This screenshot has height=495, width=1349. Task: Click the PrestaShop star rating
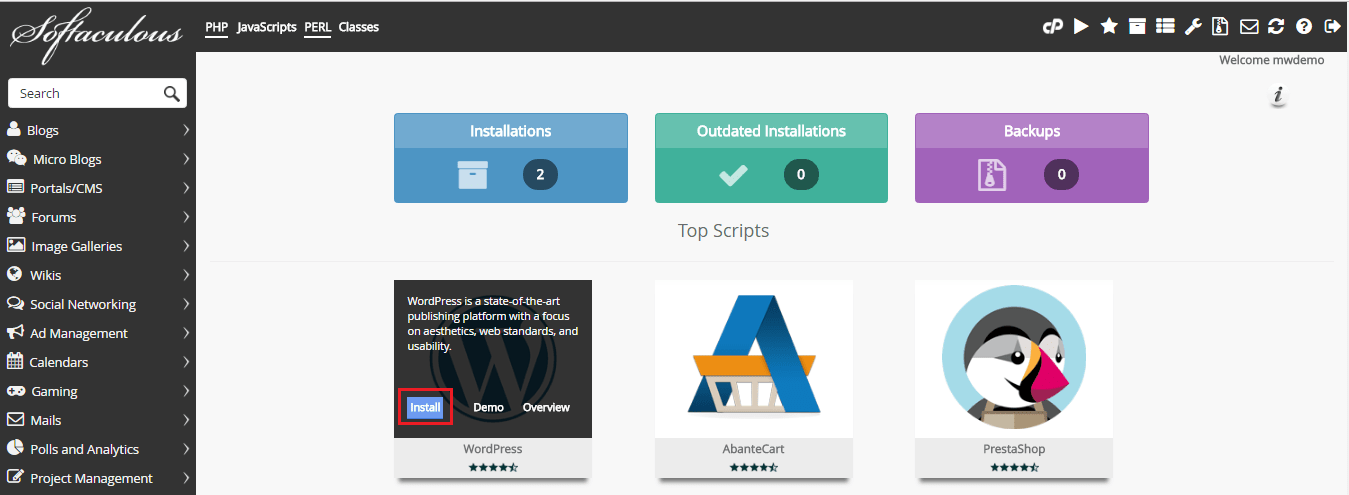click(x=1014, y=467)
